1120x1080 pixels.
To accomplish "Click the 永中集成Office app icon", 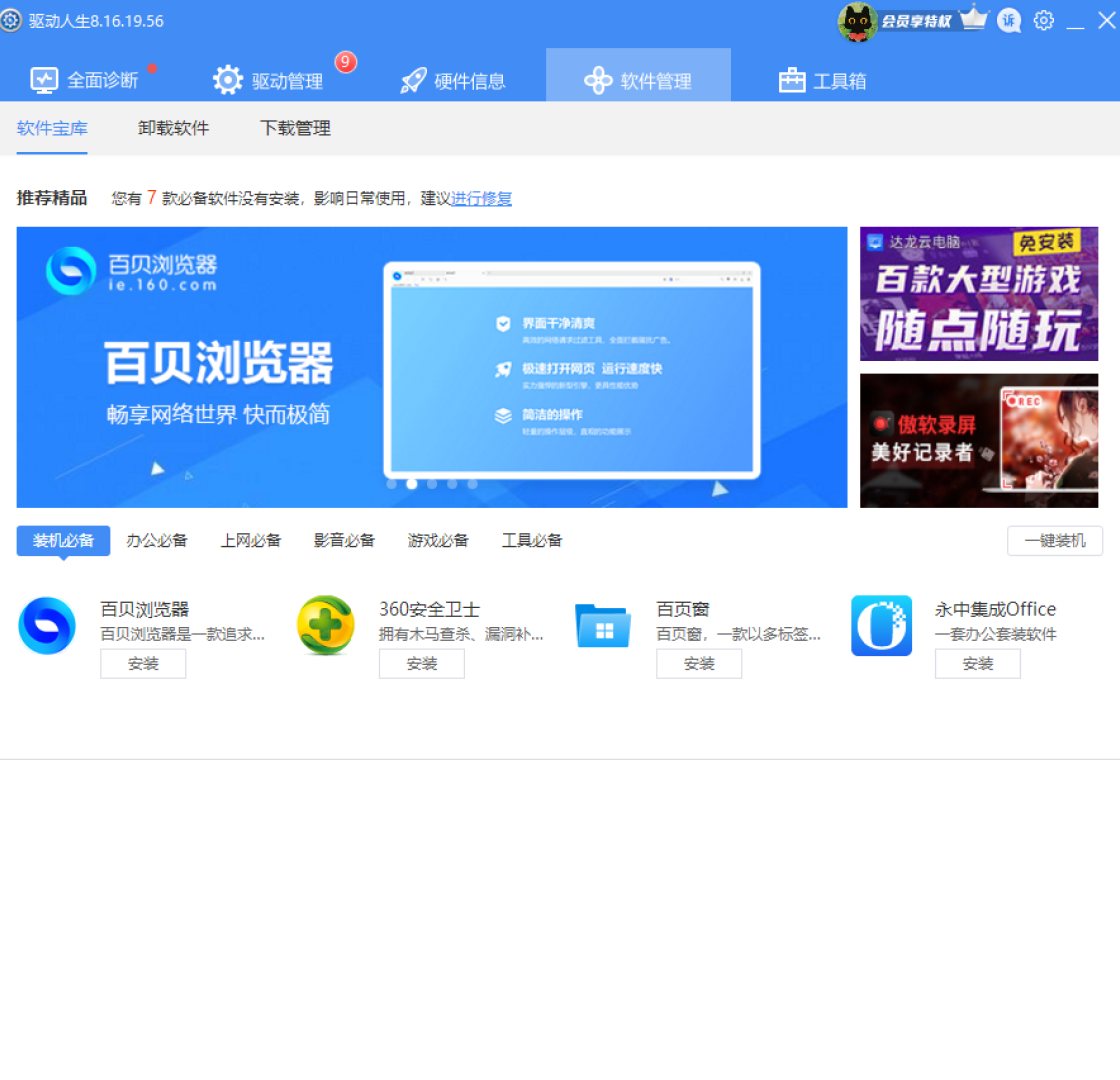I will coord(881,626).
